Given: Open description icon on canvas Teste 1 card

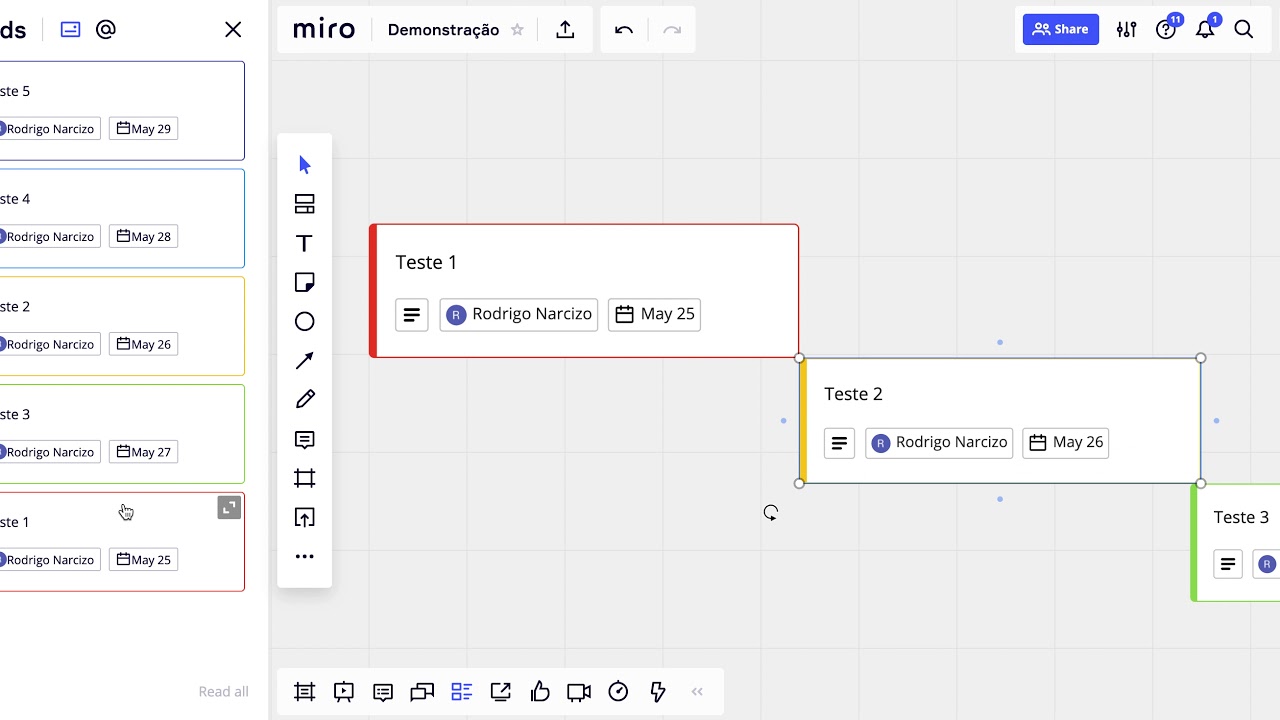Looking at the screenshot, I should 412,314.
